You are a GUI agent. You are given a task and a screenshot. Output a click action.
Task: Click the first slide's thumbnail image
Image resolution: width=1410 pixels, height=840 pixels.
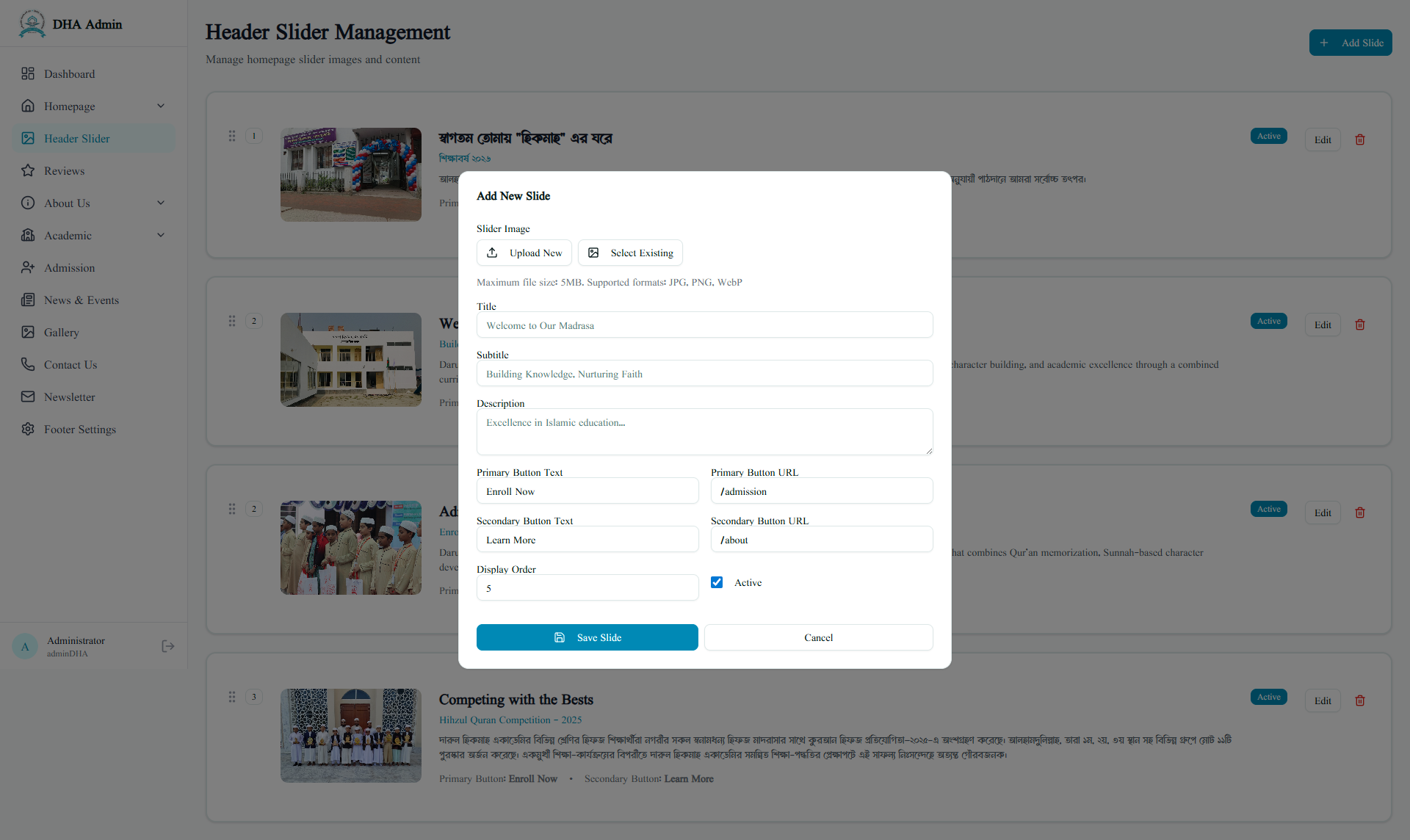tap(351, 175)
